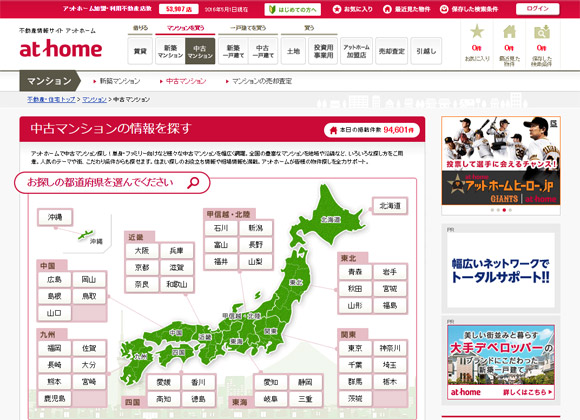Viewport: 580px width, 420px height.
Task: Click the 不動産・住宅トップ breadcrumb link
Action: click(51, 100)
